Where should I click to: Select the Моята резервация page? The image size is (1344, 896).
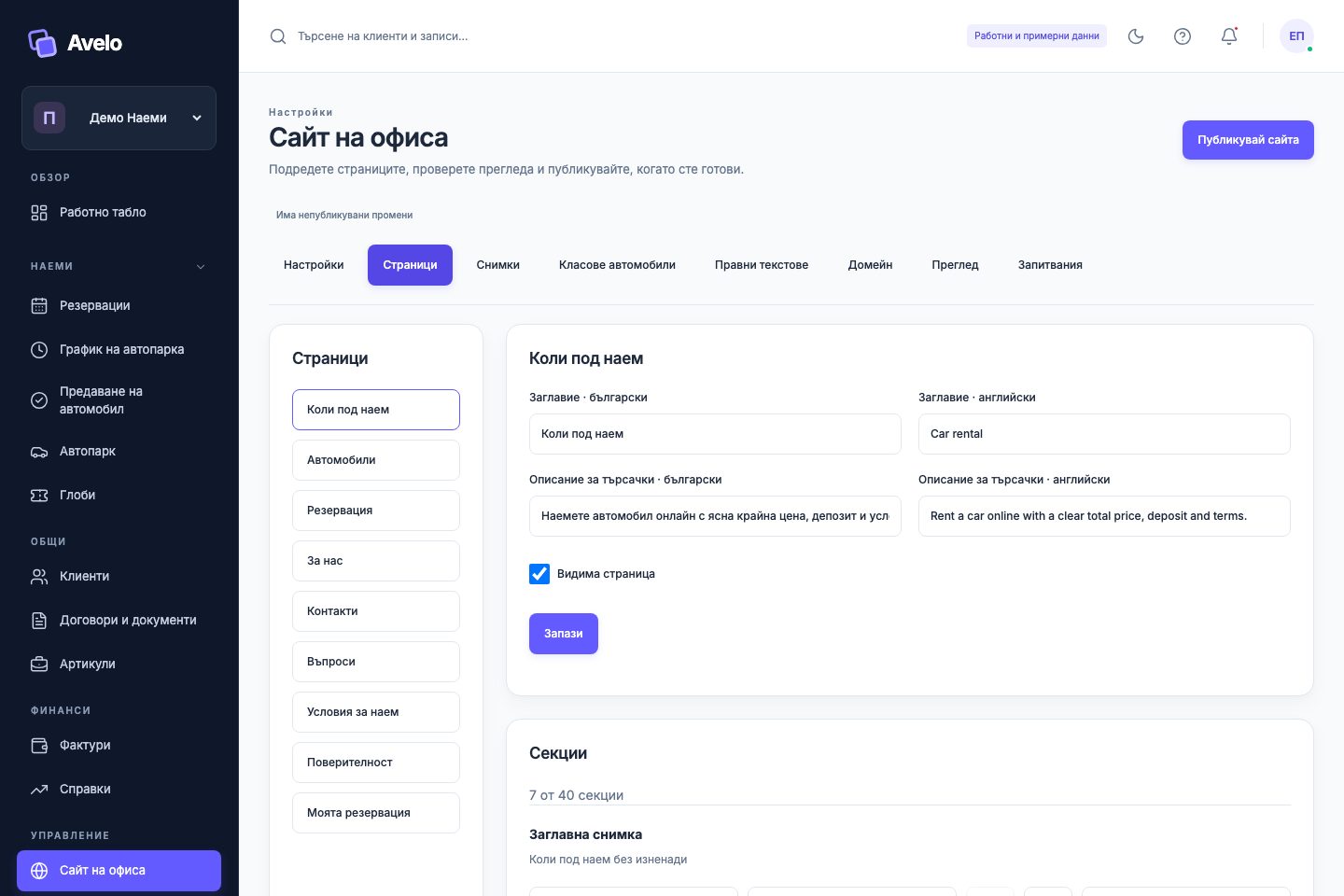coord(376,813)
